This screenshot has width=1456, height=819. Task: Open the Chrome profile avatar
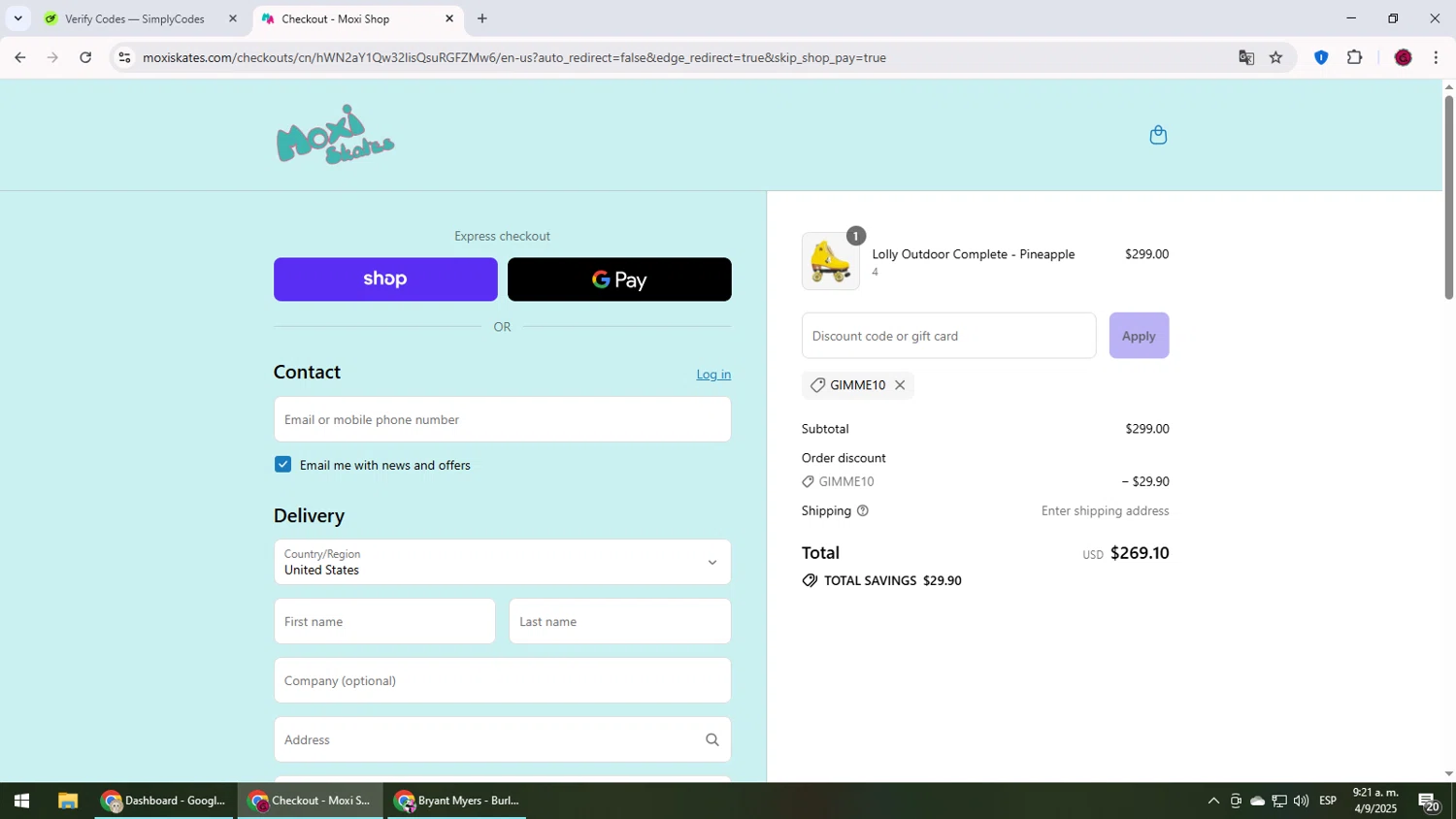tap(1403, 57)
